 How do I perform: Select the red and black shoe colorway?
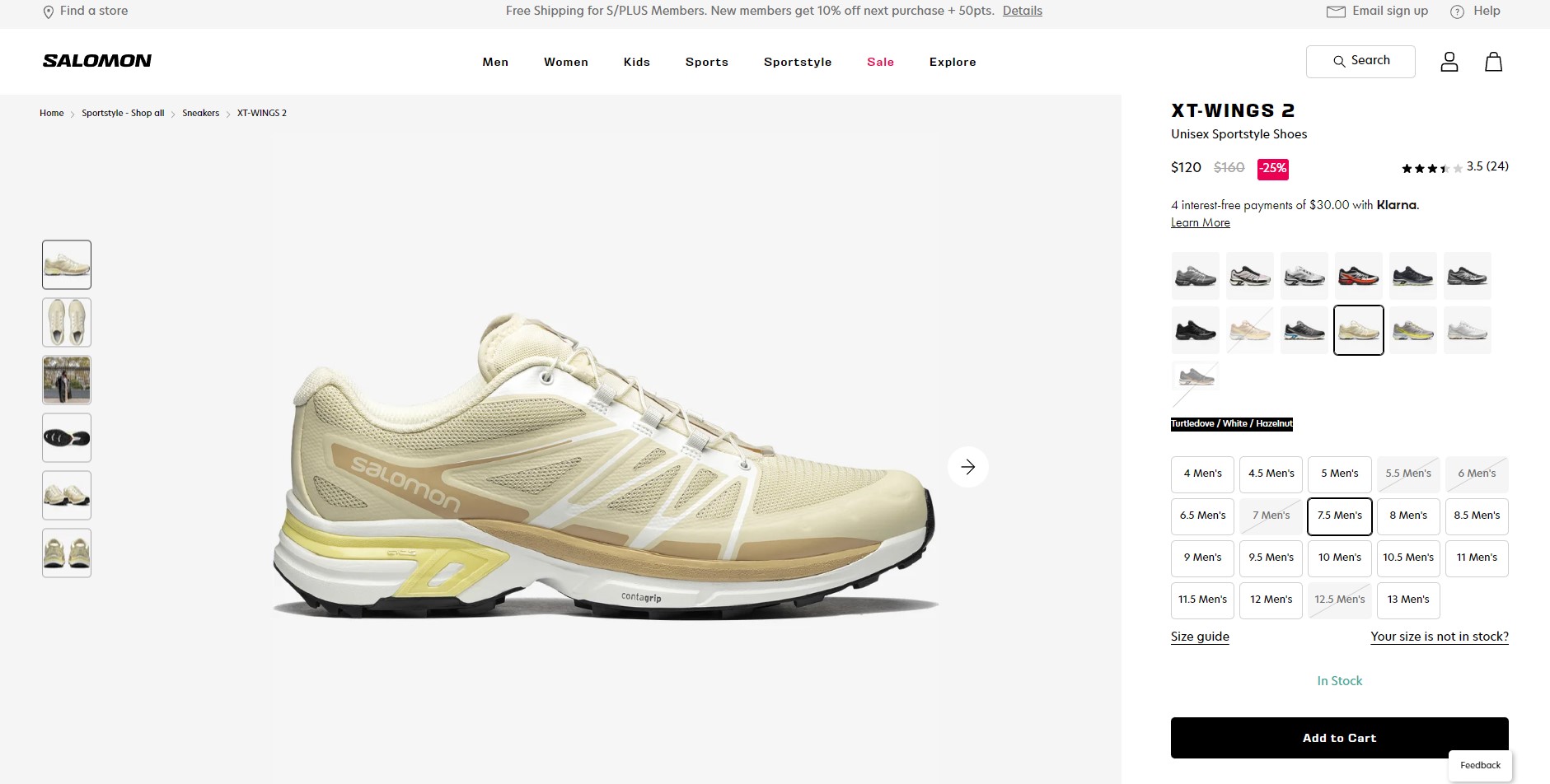tap(1358, 276)
